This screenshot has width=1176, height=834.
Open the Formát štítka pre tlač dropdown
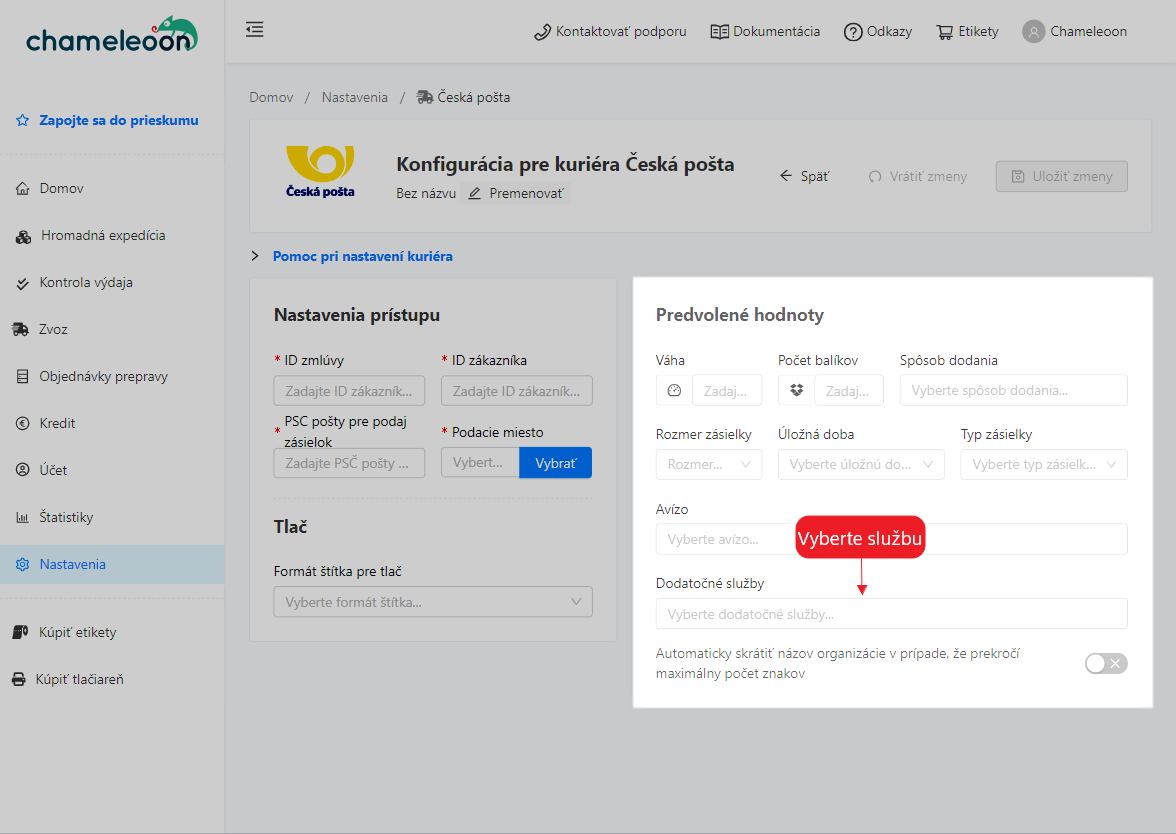(x=432, y=602)
